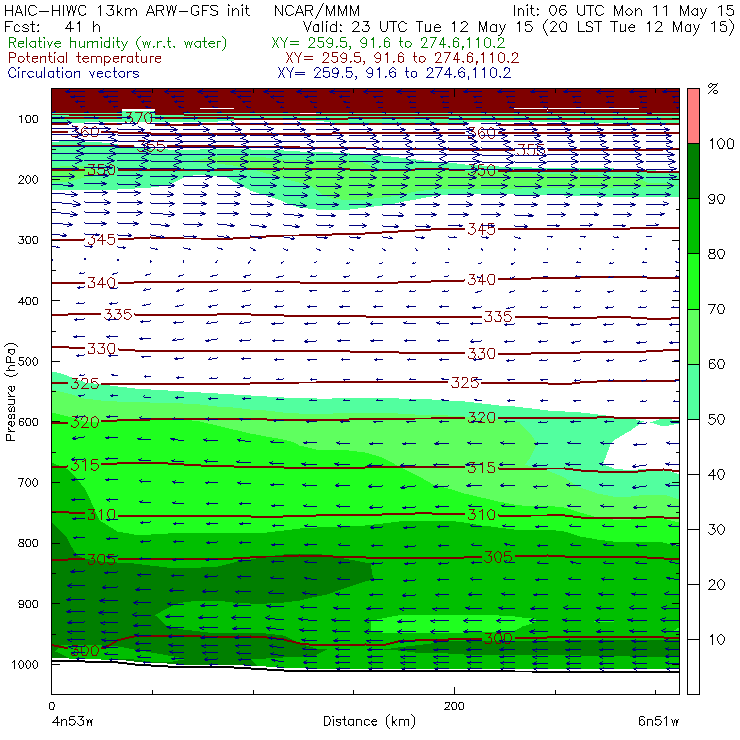Click the blue XY coordinate line
Screen dimensions: 740x740
coord(394,73)
